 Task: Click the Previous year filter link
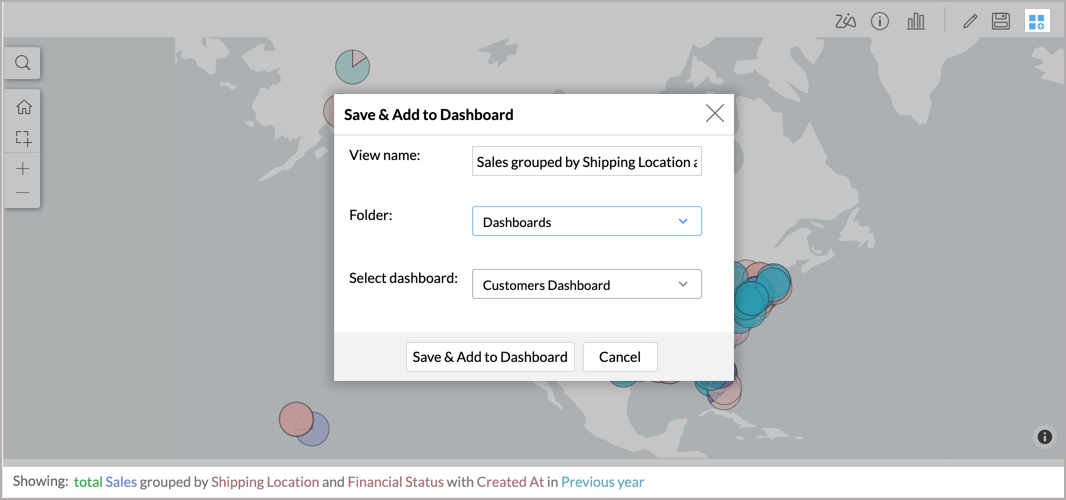coord(602,482)
